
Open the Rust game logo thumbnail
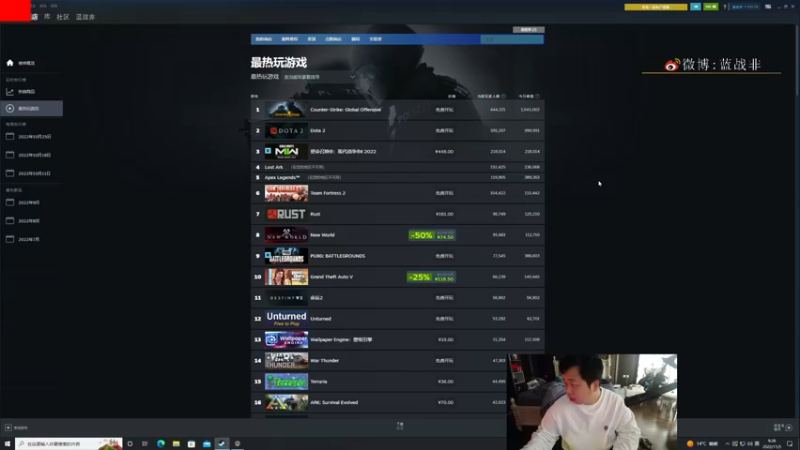coord(286,214)
